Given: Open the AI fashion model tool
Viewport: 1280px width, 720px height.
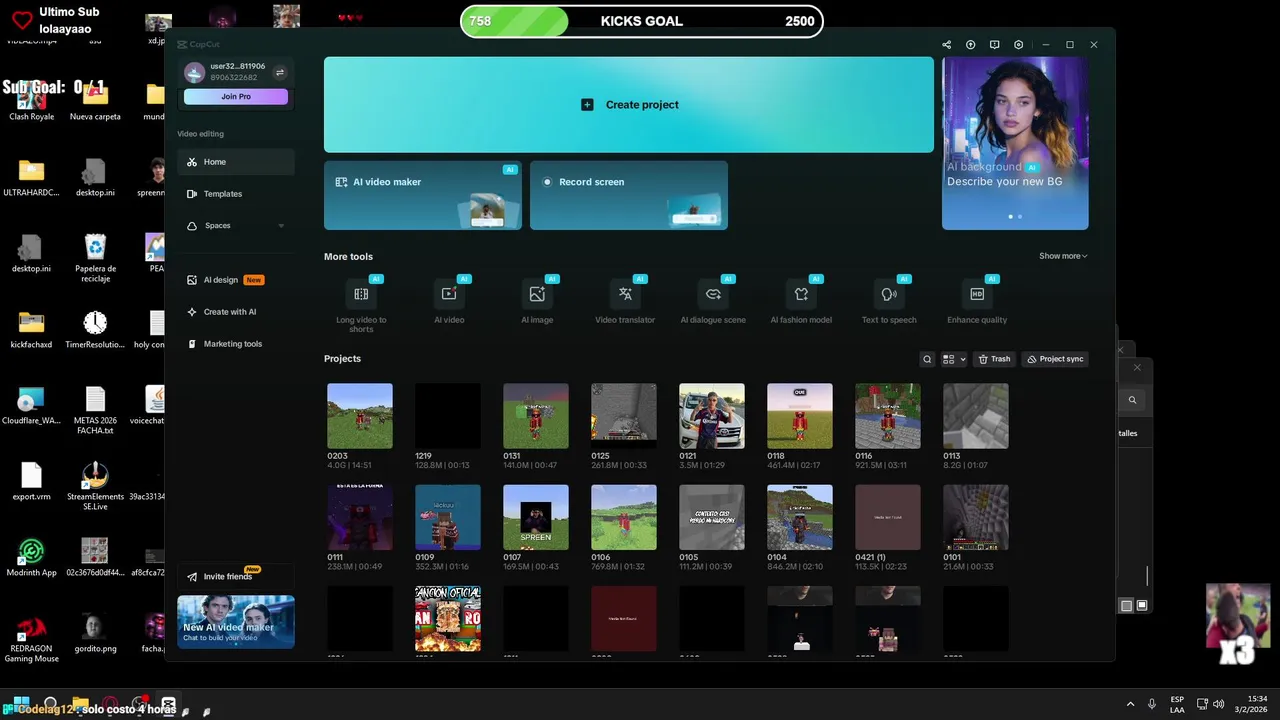Looking at the screenshot, I should (801, 294).
